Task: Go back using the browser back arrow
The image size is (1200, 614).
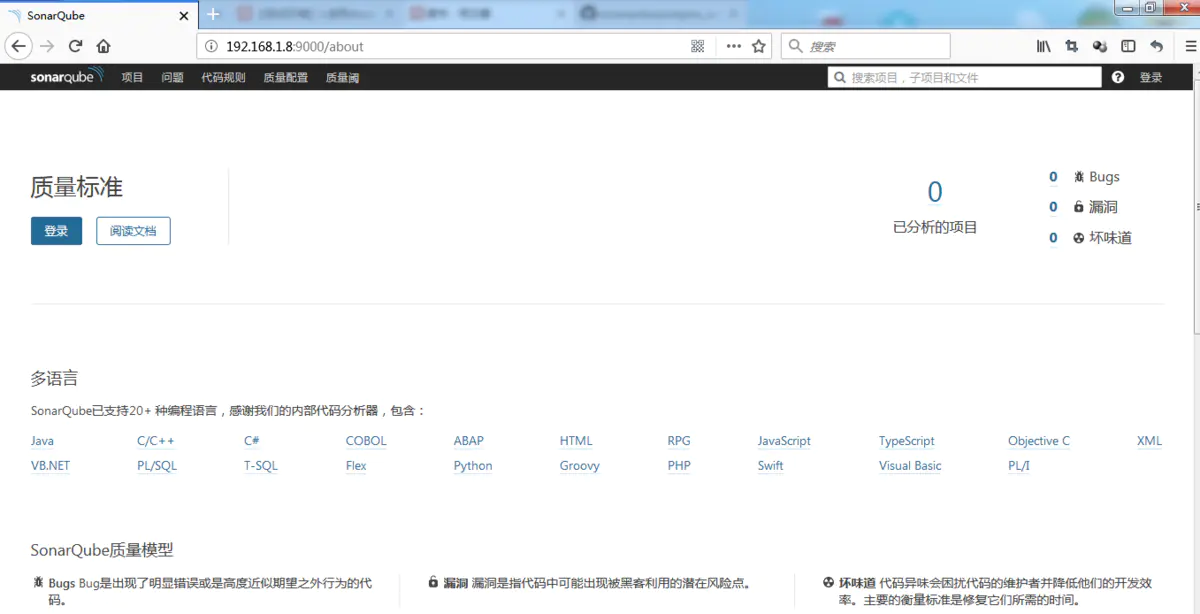Action: click(x=19, y=46)
